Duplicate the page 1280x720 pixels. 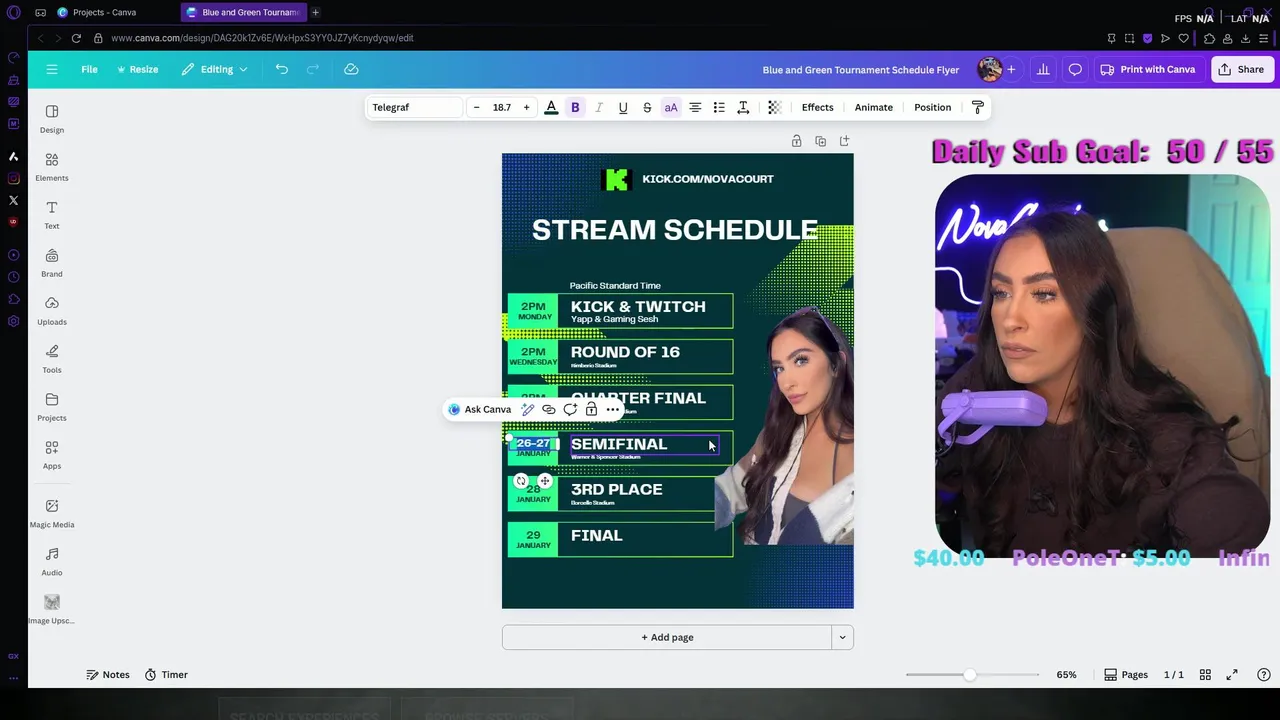[820, 141]
